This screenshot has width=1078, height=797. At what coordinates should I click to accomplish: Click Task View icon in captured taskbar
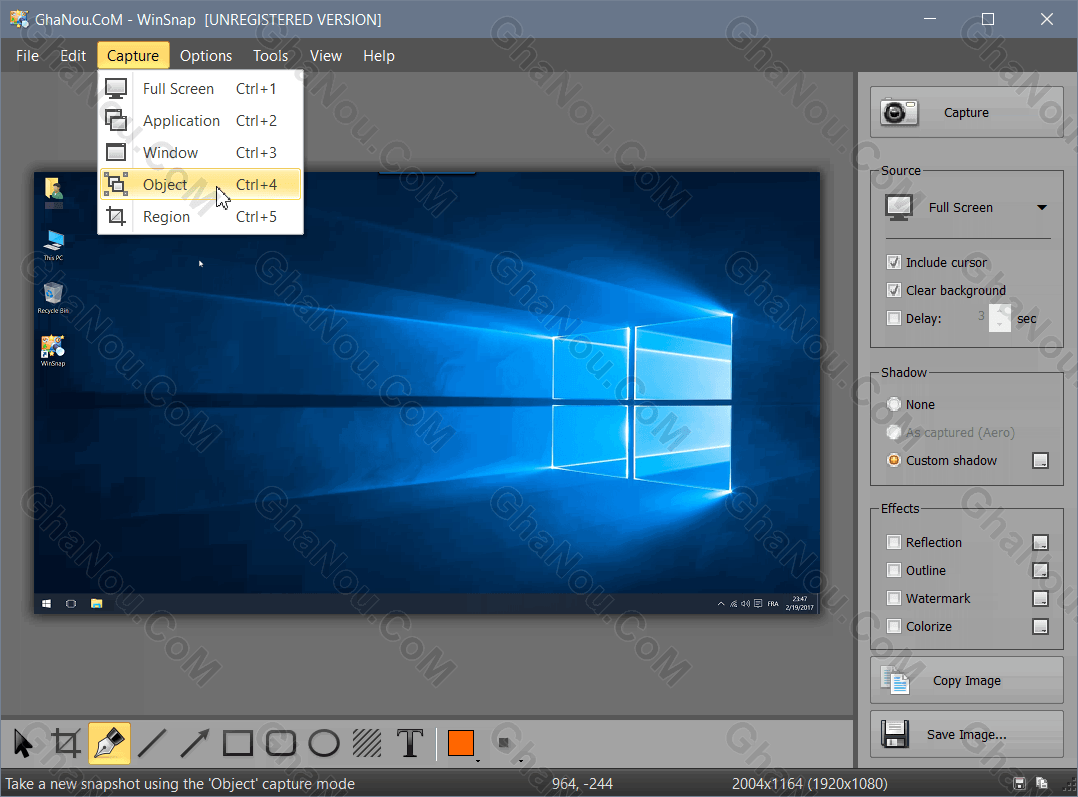click(71, 604)
